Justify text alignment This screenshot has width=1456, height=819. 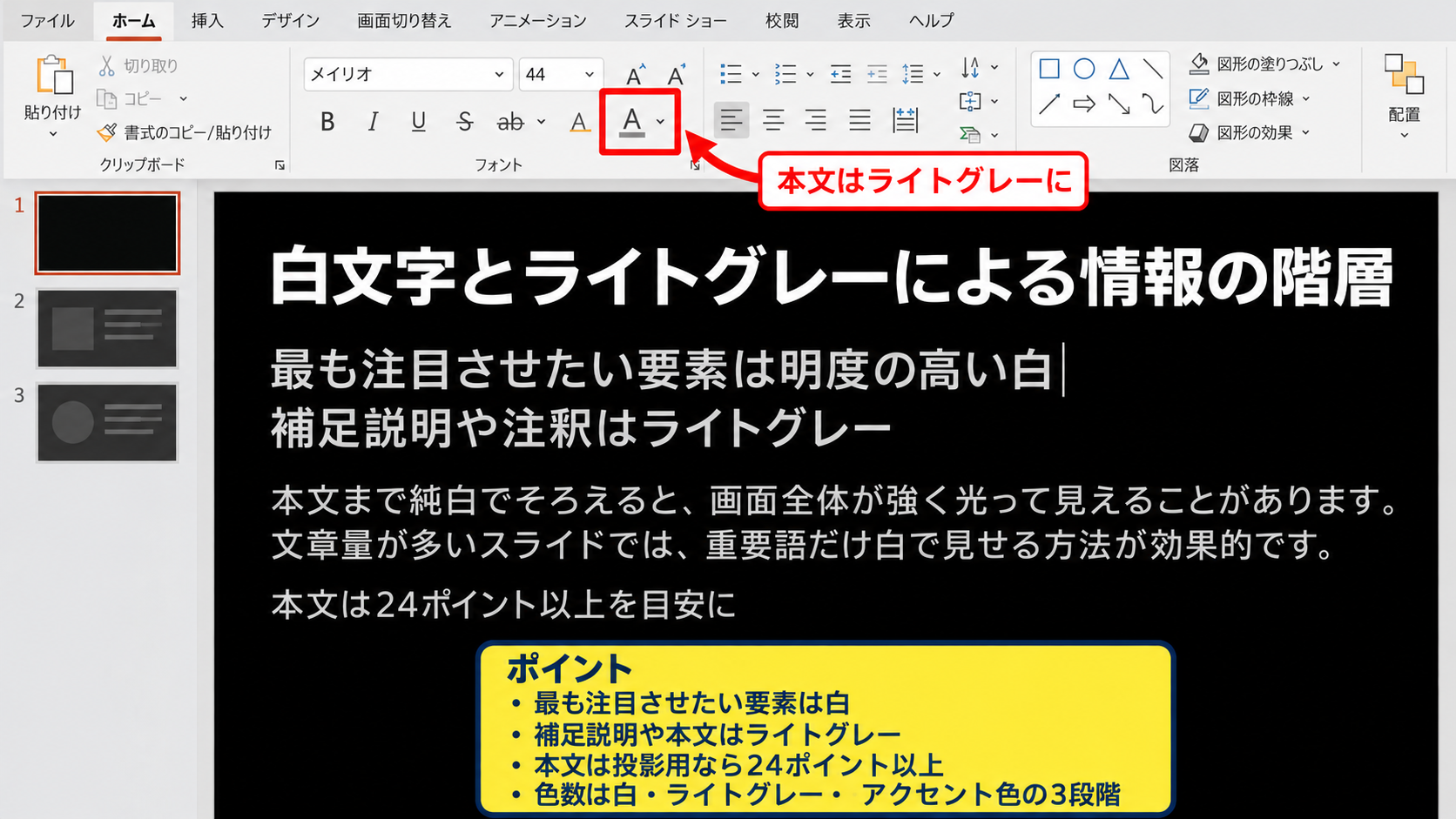[x=859, y=120]
